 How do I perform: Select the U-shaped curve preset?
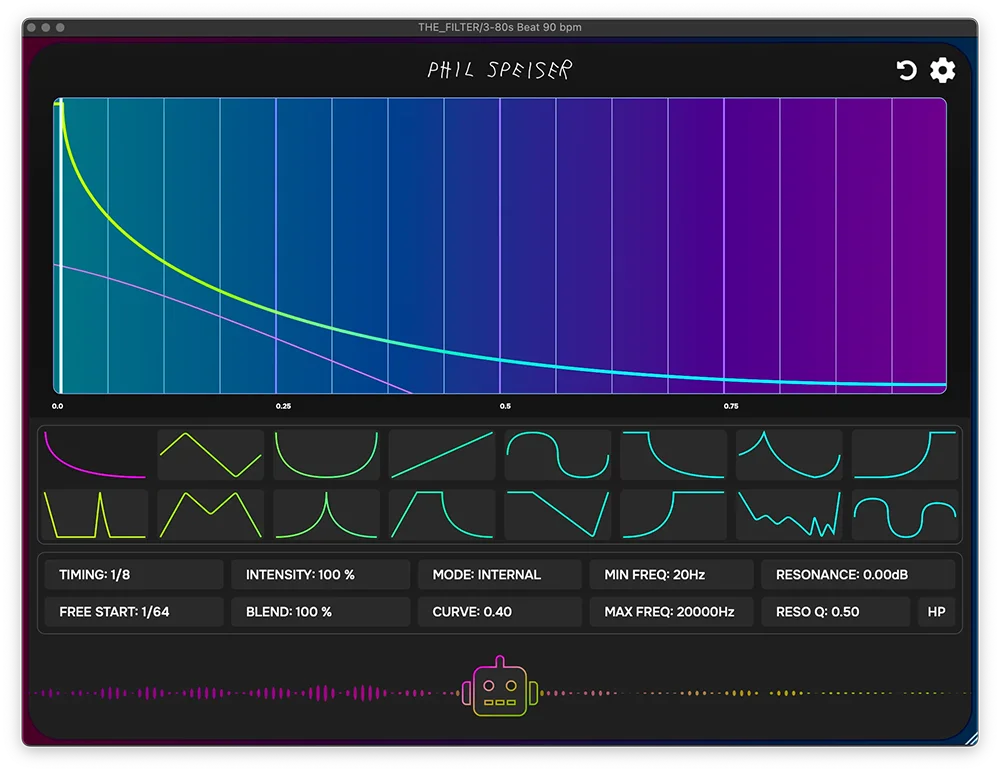click(x=326, y=455)
